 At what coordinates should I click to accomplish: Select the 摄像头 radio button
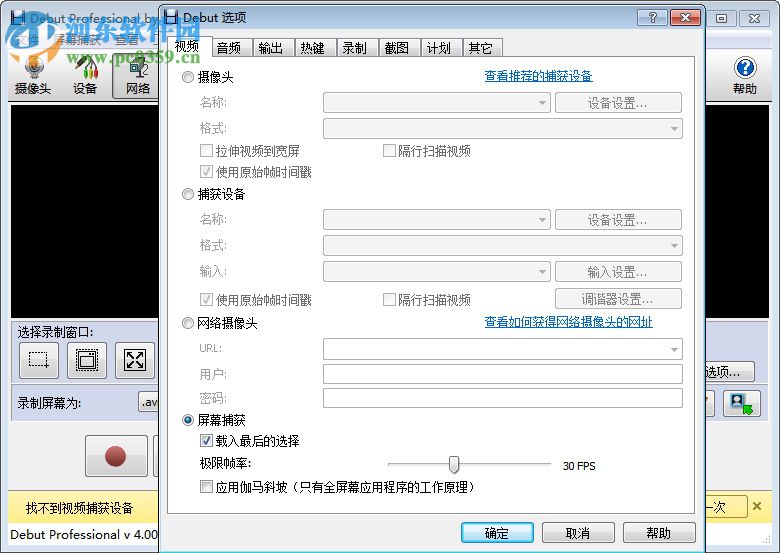pos(188,77)
